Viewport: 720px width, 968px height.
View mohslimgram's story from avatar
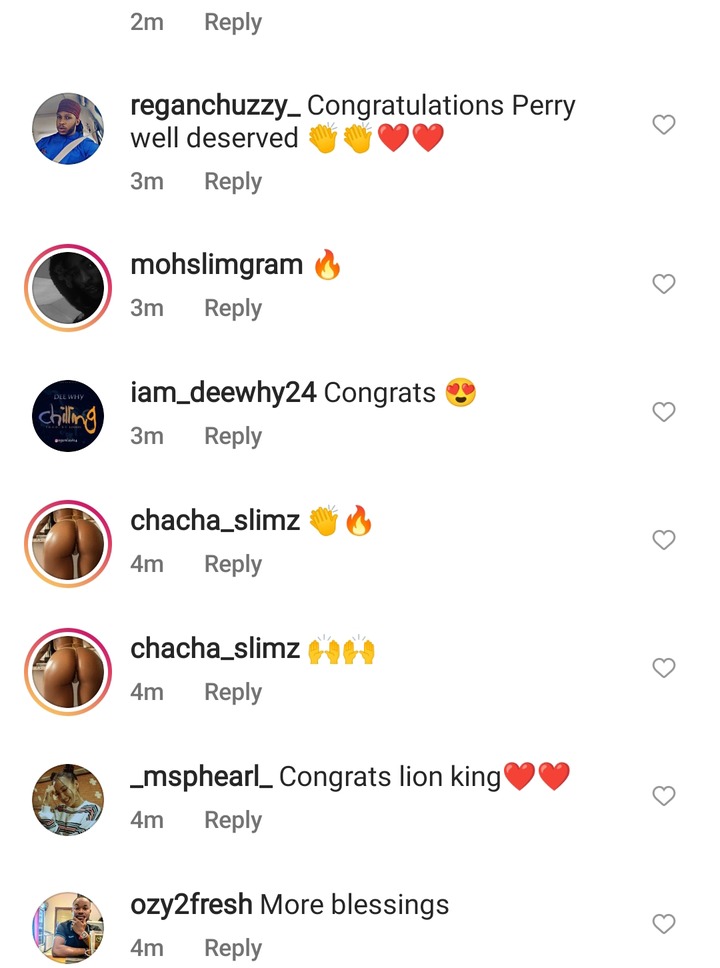[x=68, y=286]
